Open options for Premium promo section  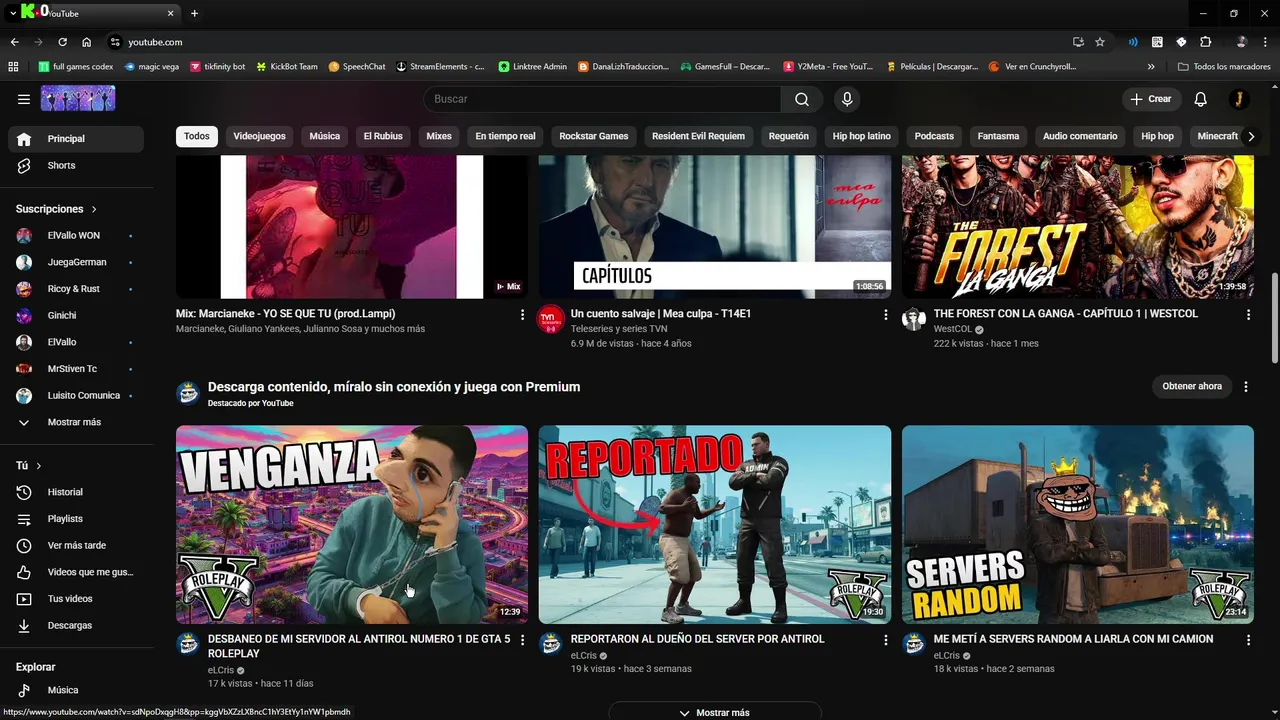(1245, 386)
